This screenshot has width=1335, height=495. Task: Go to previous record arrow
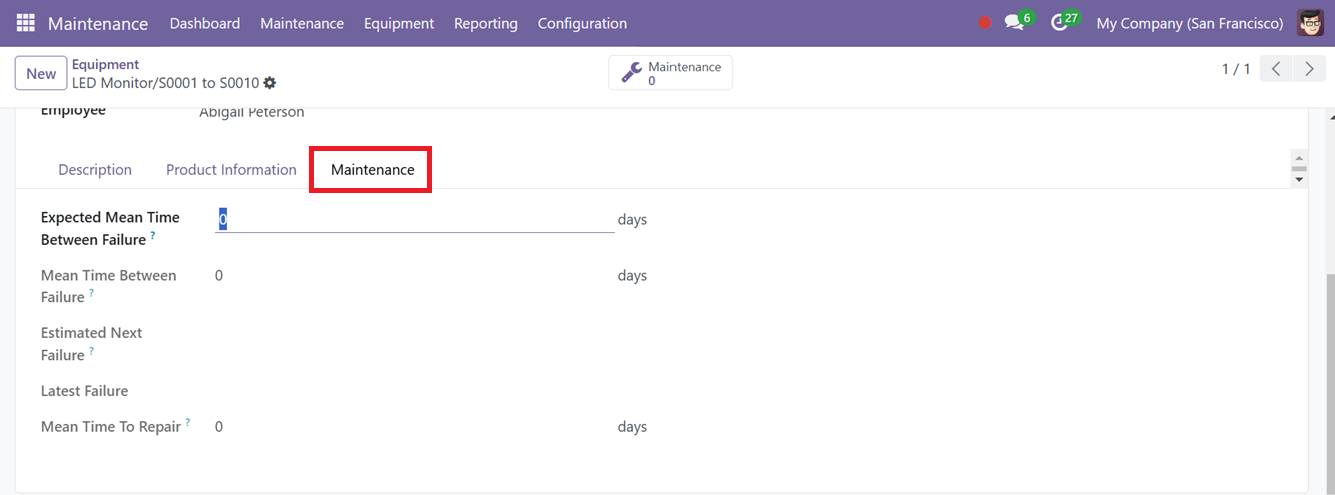1276,69
